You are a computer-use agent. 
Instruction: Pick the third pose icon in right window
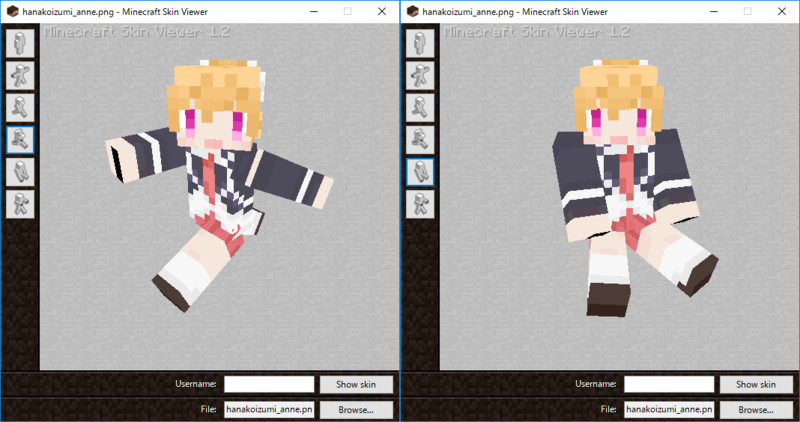click(x=420, y=108)
